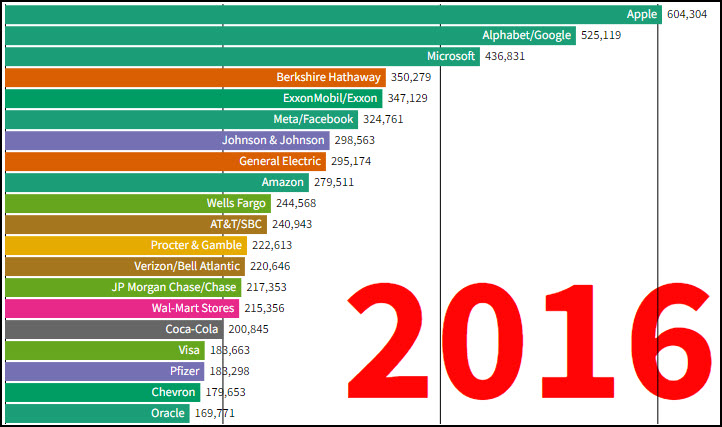Select the Visa bar label
The width and height of the screenshot is (722, 427).
[189, 351]
